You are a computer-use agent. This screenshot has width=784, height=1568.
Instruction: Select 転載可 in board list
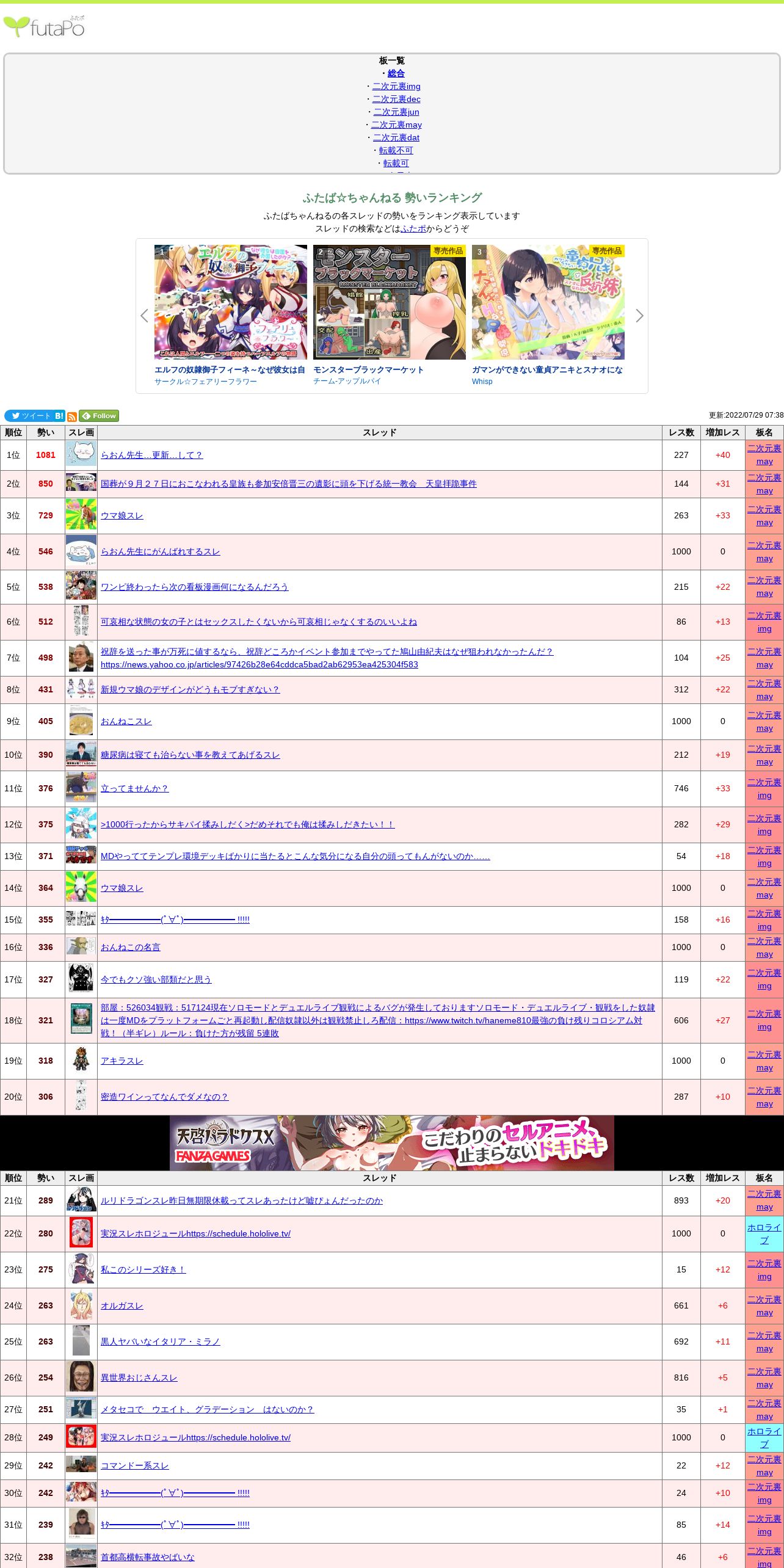(396, 163)
